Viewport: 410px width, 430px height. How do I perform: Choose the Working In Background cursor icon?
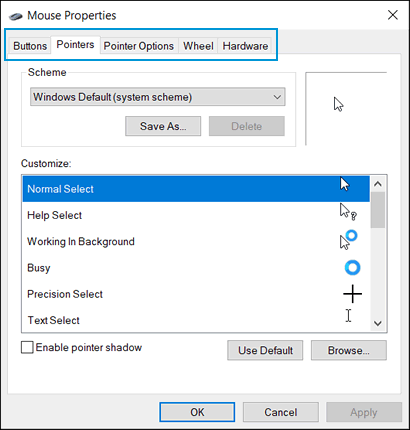click(348, 239)
